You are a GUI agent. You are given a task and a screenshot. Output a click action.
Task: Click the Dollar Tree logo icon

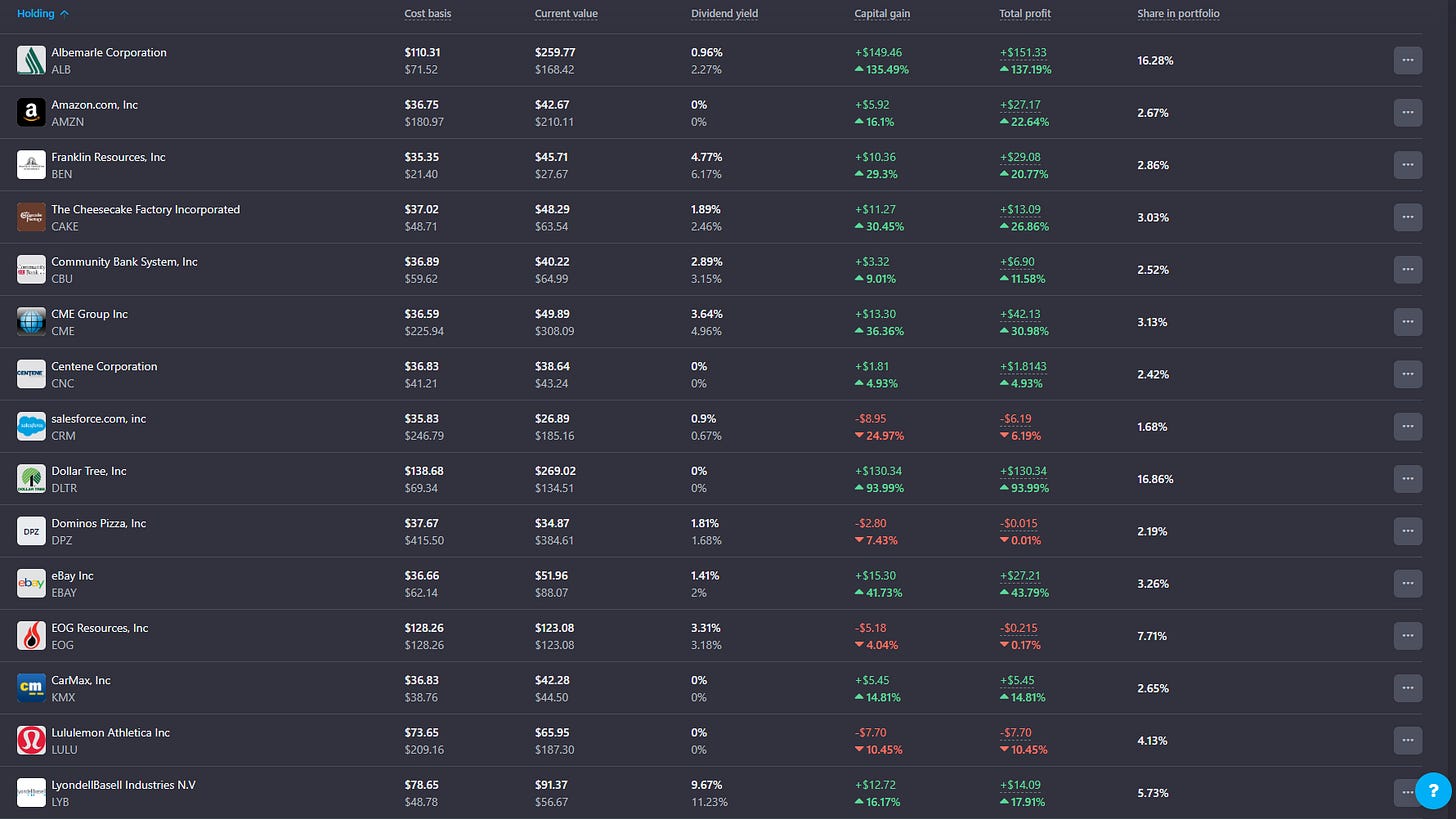[31, 479]
